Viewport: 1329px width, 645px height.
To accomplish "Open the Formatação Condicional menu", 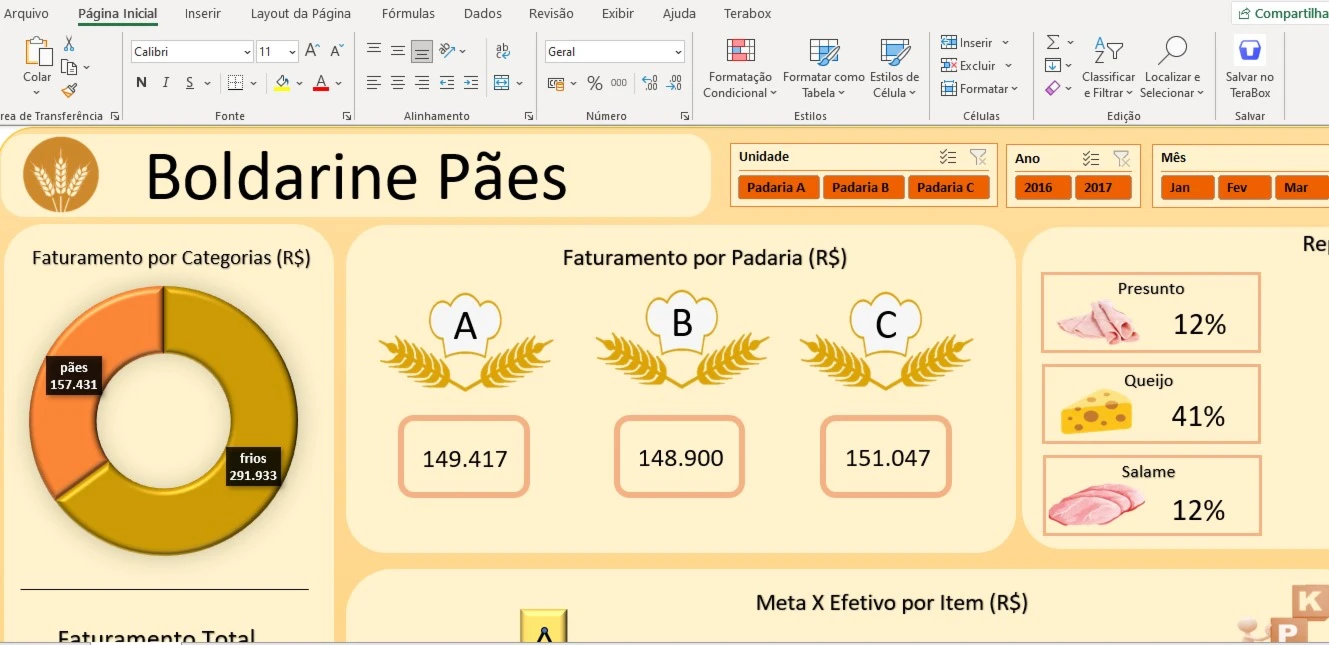I will pyautogui.click(x=739, y=68).
